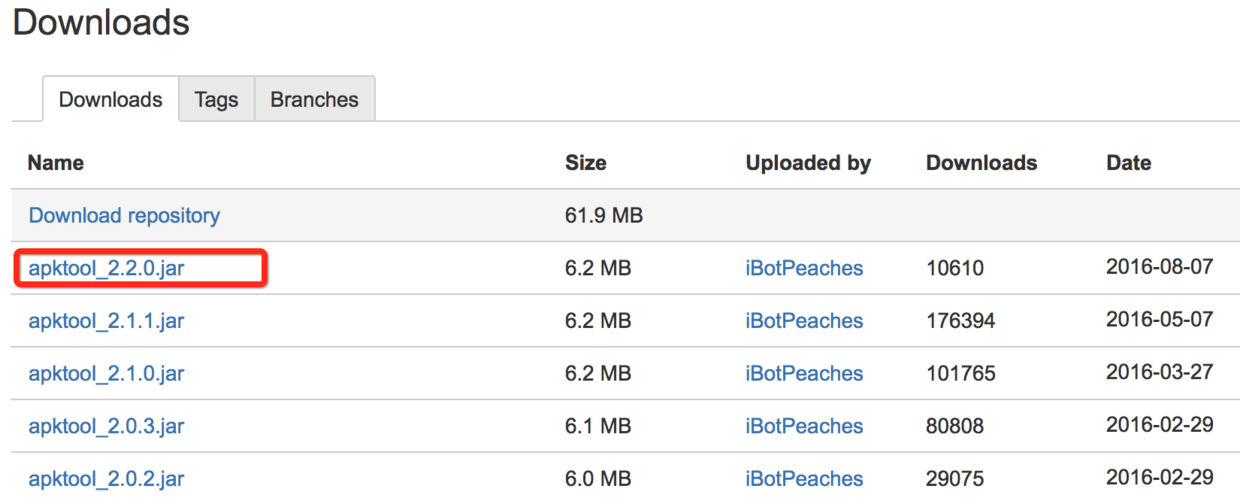Open iBotPeaches profile in 2.2.0 row
The height and width of the screenshot is (501, 1240).
804,268
